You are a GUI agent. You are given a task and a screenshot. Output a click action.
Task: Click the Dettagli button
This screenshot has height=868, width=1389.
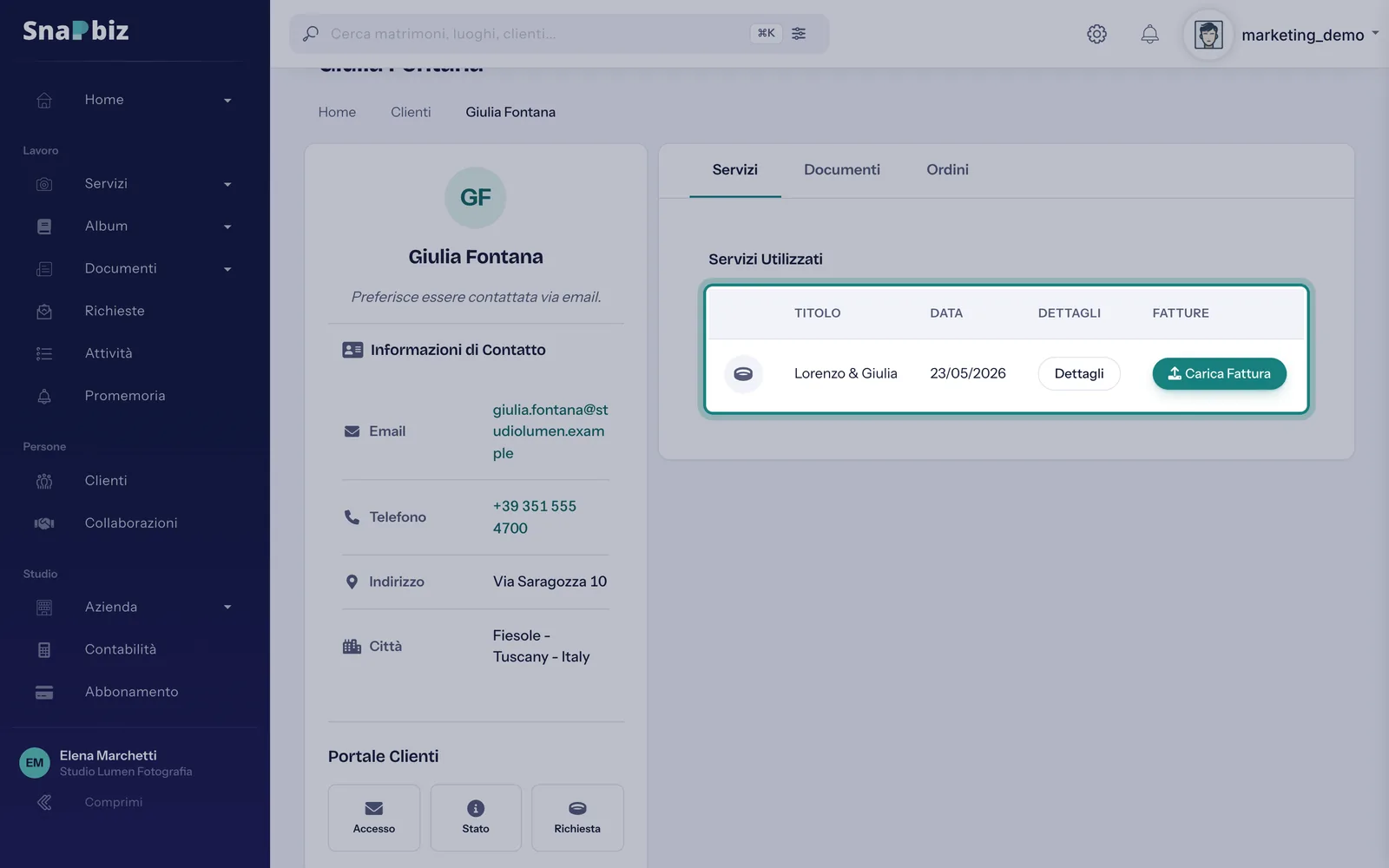pyautogui.click(x=1079, y=373)
